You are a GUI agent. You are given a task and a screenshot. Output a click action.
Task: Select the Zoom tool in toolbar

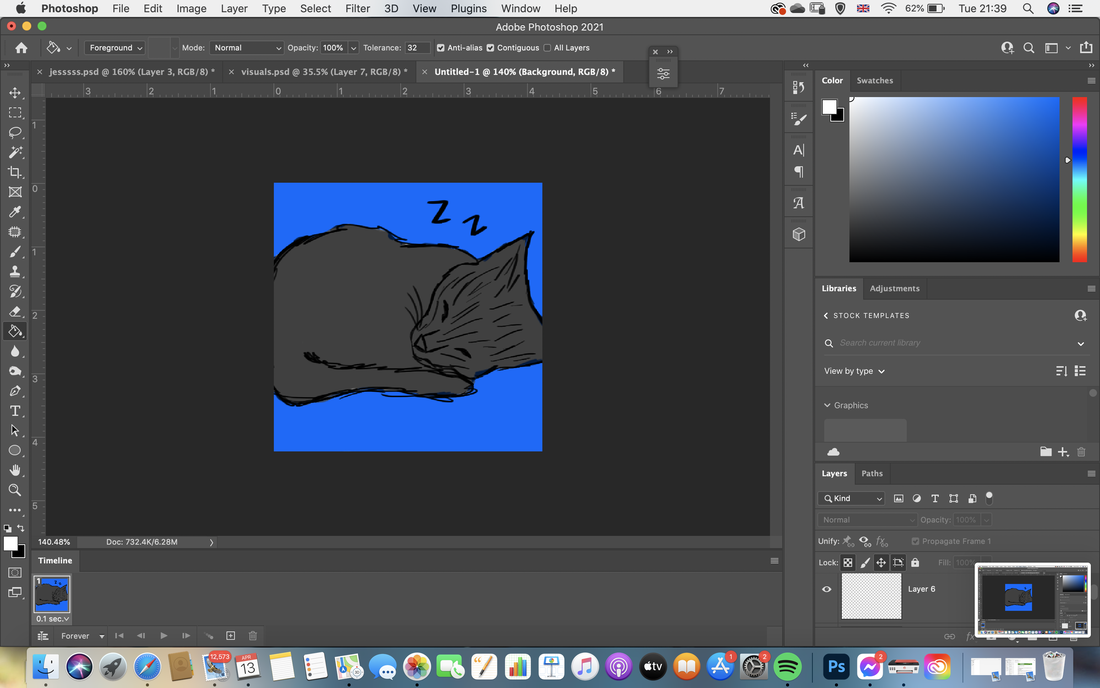pos(15,490)
